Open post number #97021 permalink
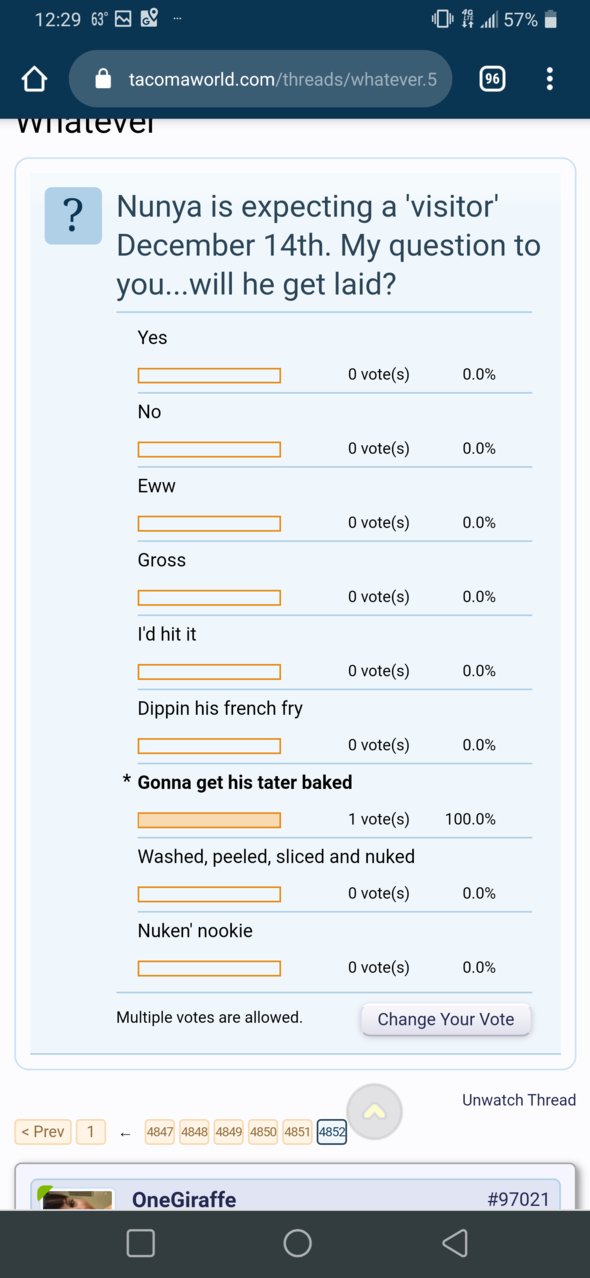This screenshot has width=590, height=1278. [518, 1199]
